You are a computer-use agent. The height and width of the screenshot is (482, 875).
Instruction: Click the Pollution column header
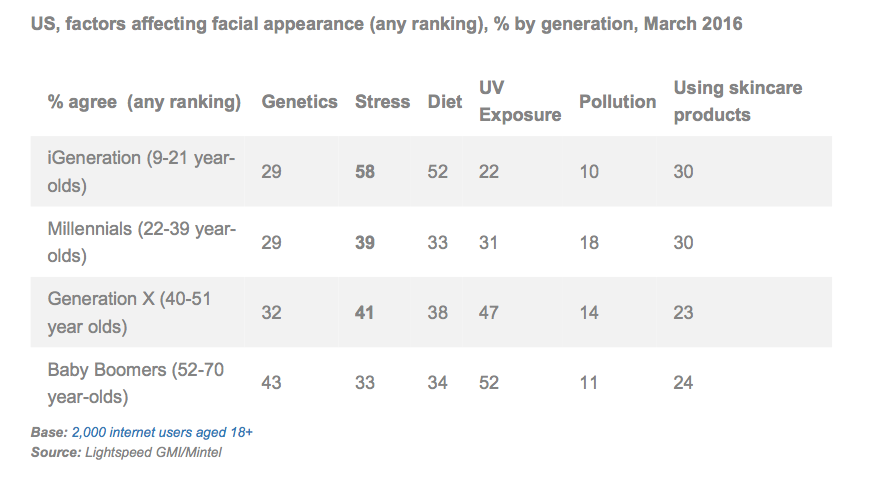[617, 102]
